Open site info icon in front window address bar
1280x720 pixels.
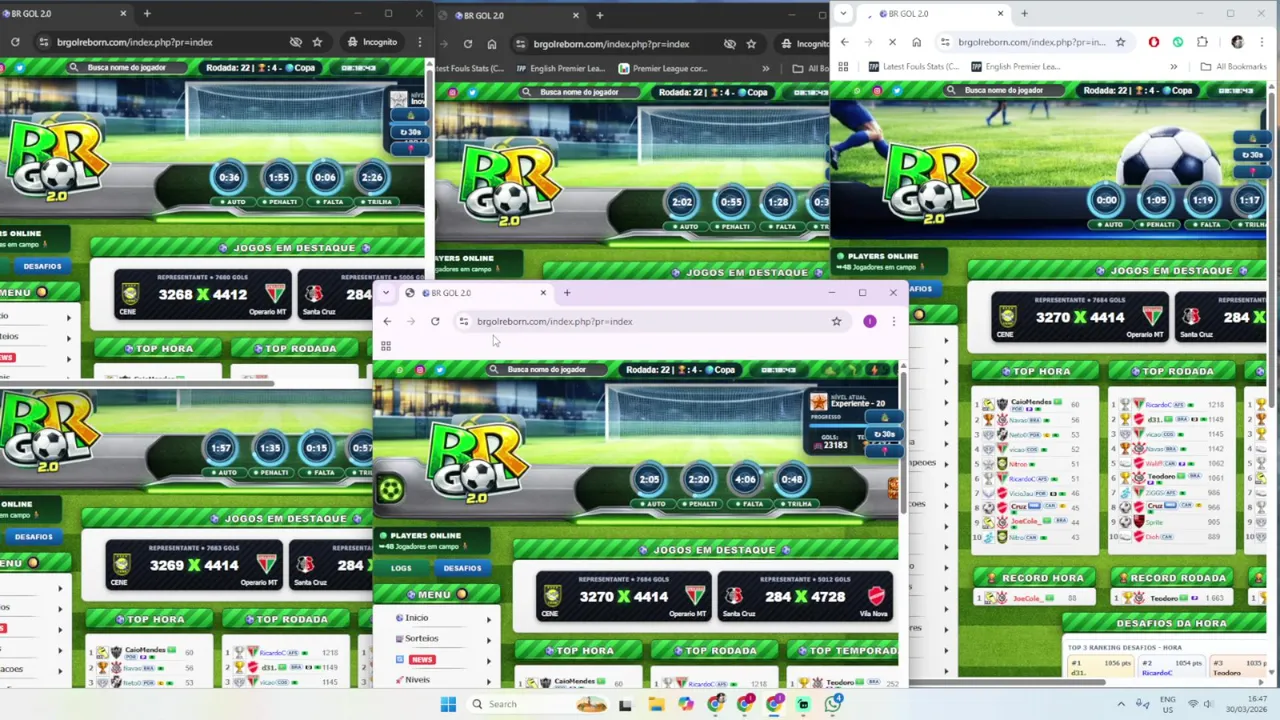pyautogui.click(x=463, y=321)
